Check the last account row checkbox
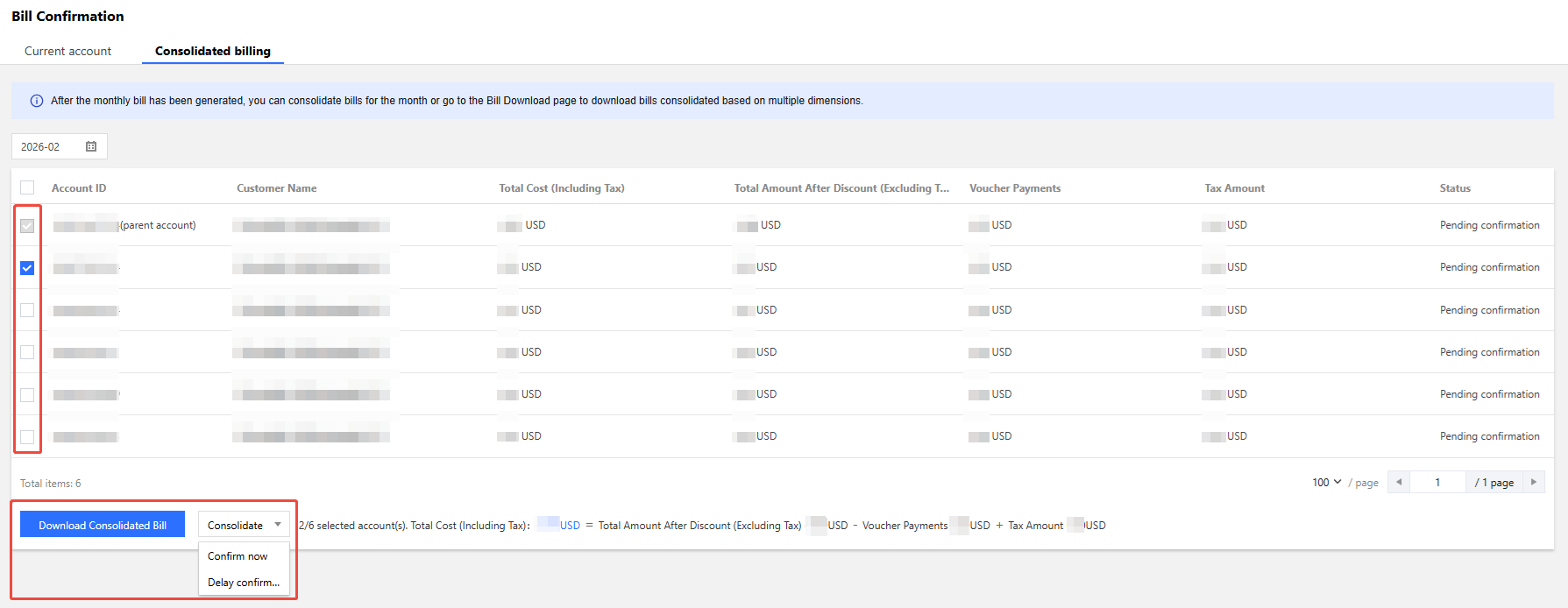The width and height of the screenshot is (1568, 608). 27,436
